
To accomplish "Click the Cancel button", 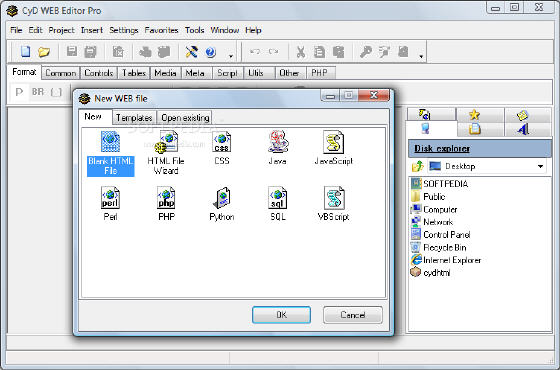I will (x=352, y=315).
